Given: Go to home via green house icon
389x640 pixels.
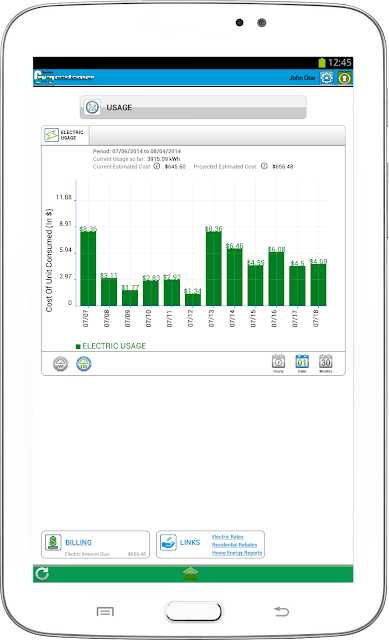Looking at the screenshot, I should tap(190, 573).
